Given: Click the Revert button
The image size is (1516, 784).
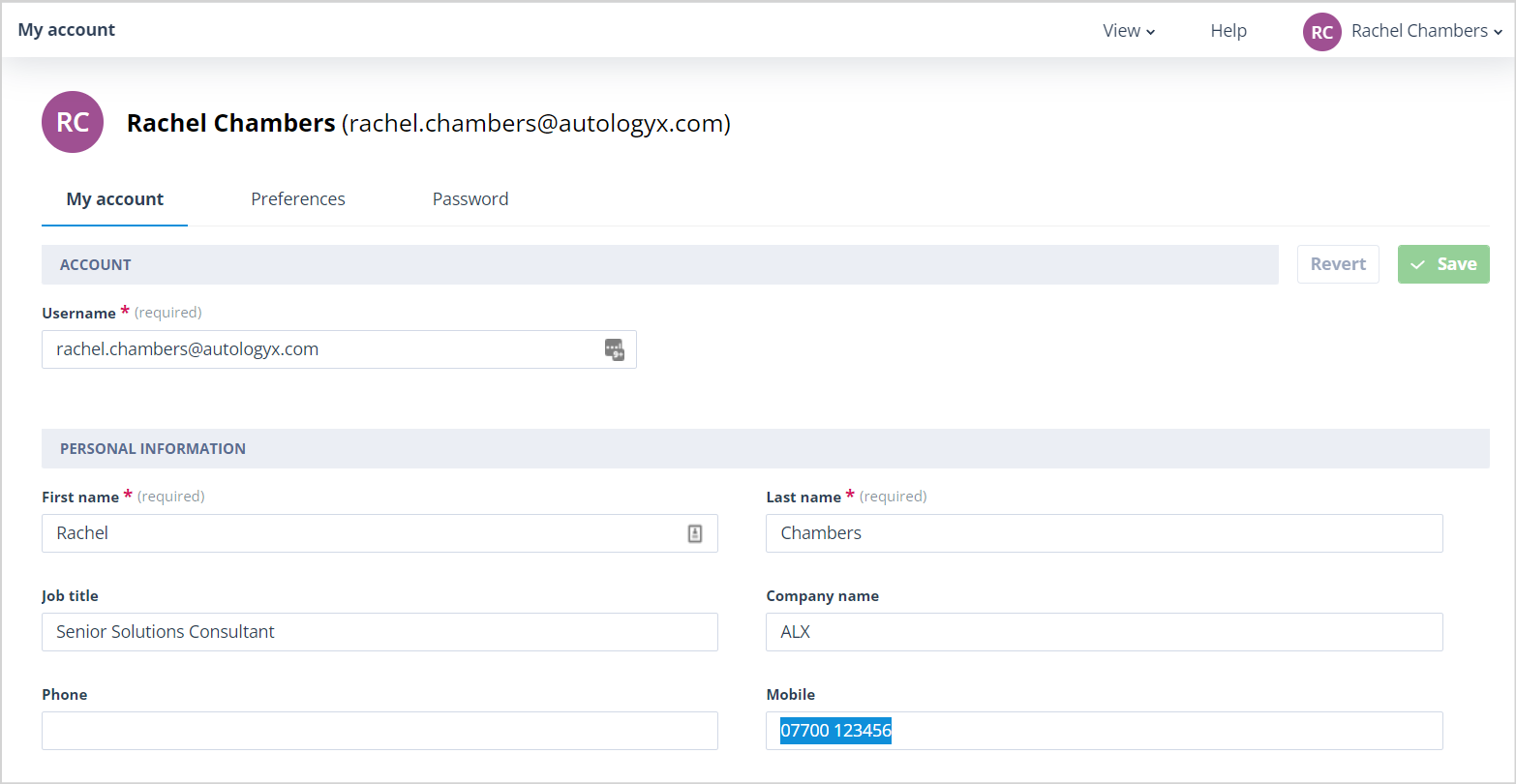Looking at the screenshot, I should (1338, 264).
